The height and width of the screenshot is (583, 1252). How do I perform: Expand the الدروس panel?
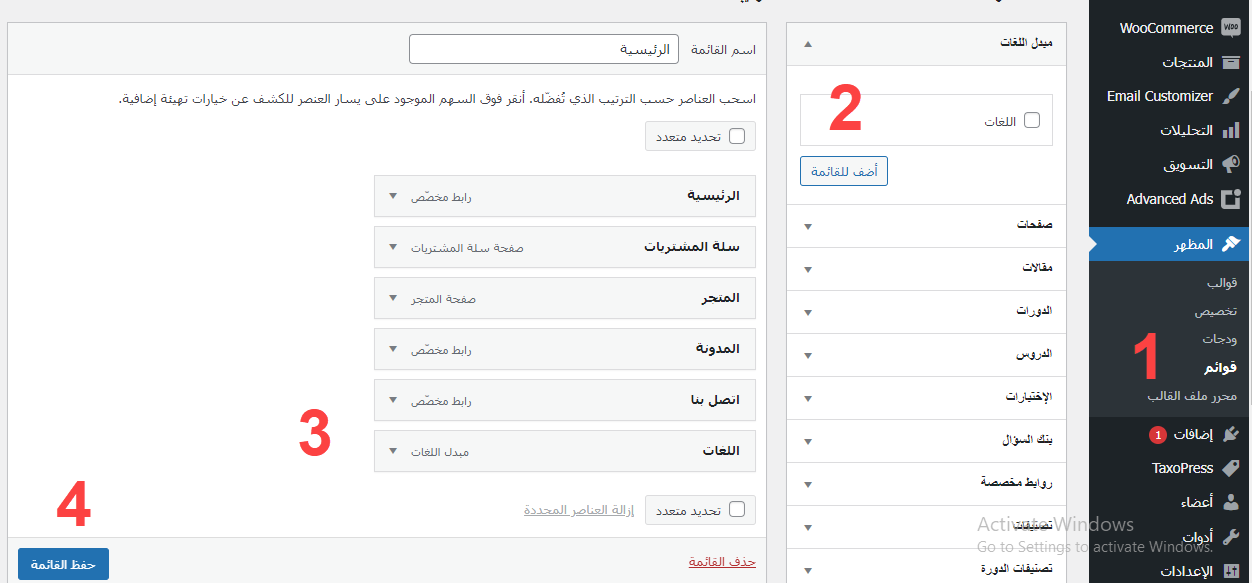tap(927, 355)
